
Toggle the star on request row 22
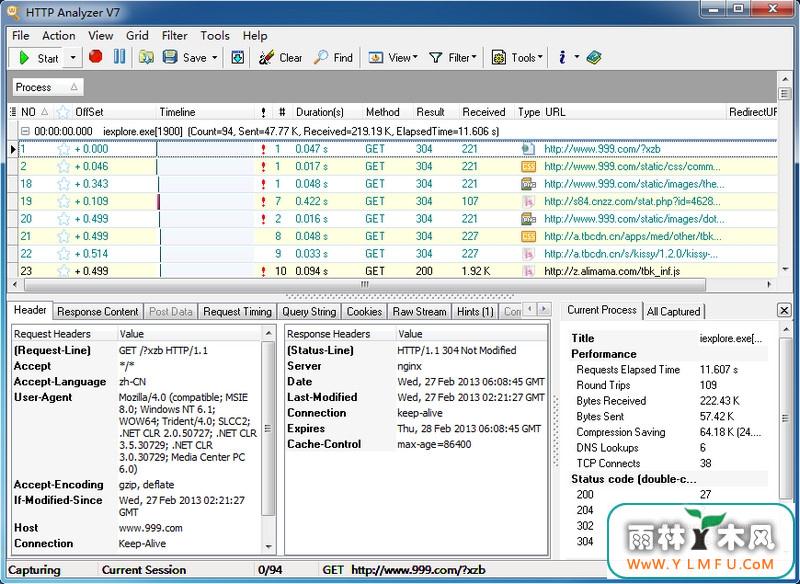(x=63, y=253)
